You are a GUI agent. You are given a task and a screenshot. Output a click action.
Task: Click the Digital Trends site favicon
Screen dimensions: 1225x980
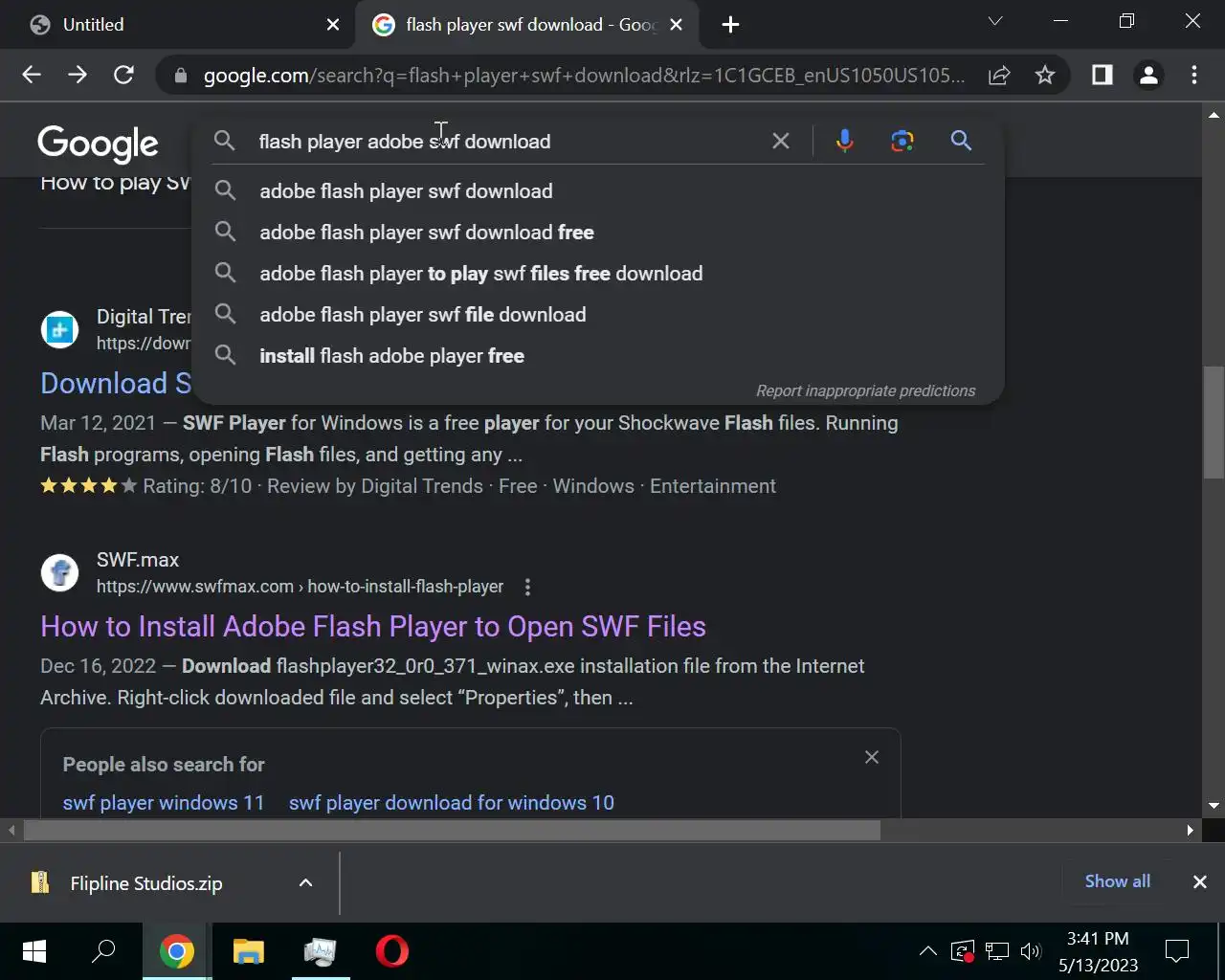coord(59,330)
